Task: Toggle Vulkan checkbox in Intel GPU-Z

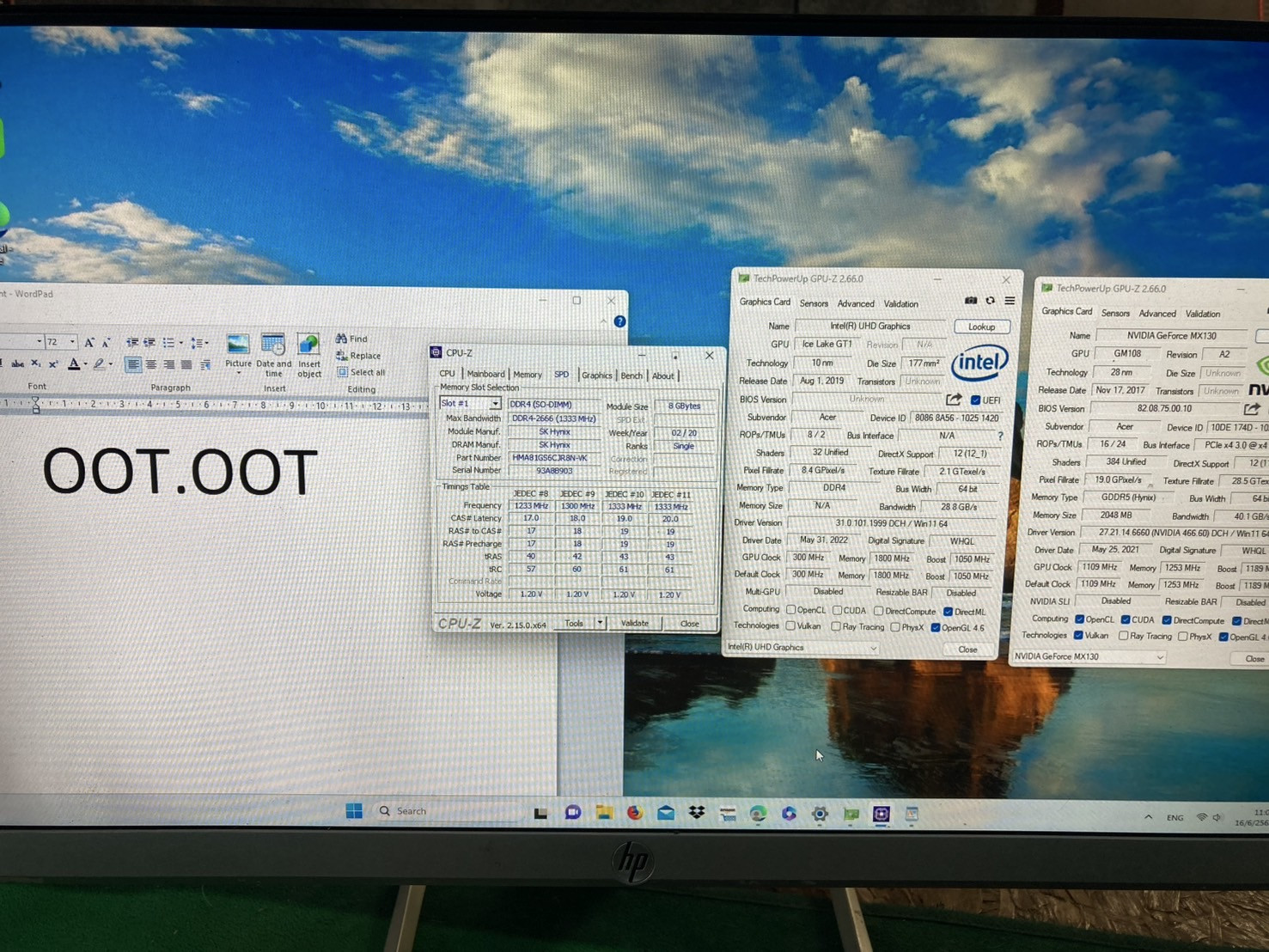Action: pyautogui.click(x=790, y=626)
